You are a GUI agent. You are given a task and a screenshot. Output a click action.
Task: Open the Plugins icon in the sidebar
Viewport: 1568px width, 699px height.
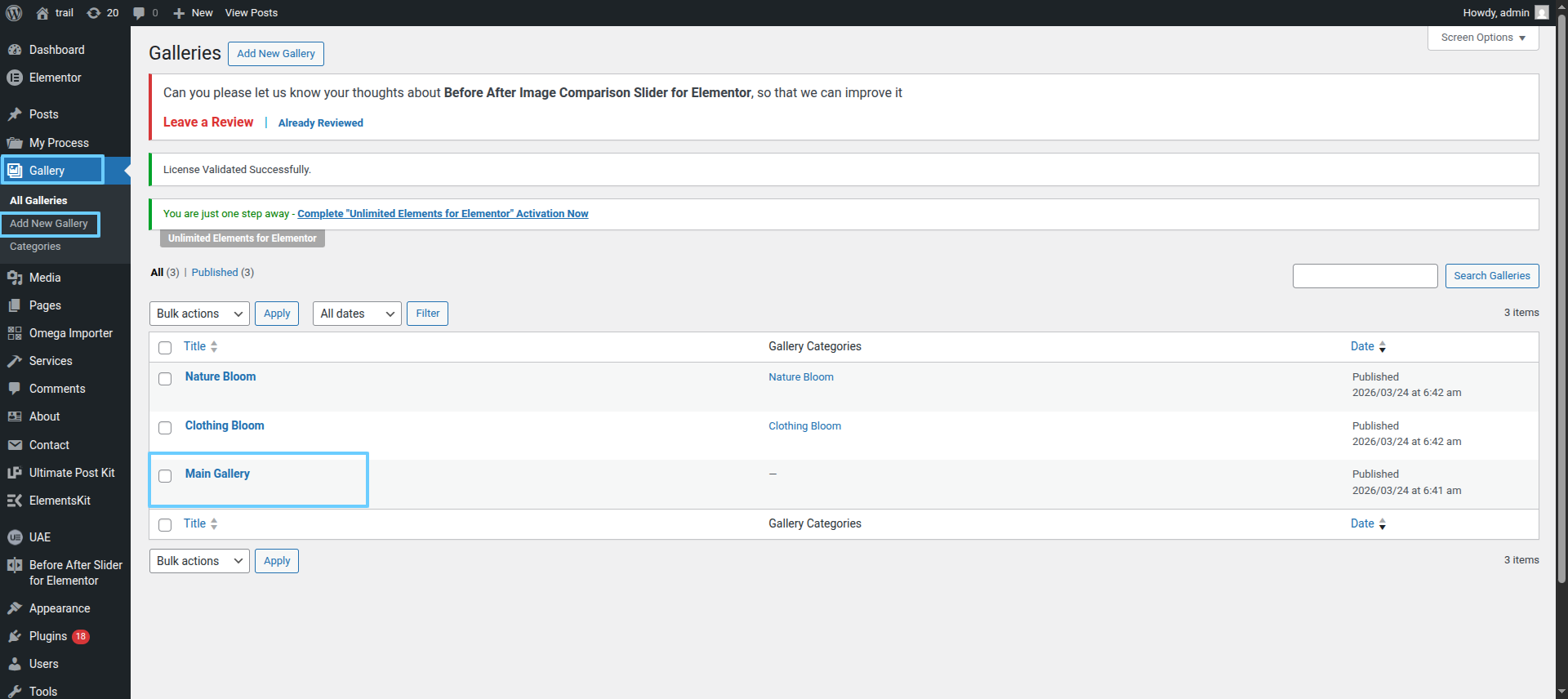(x=15, y=636)
